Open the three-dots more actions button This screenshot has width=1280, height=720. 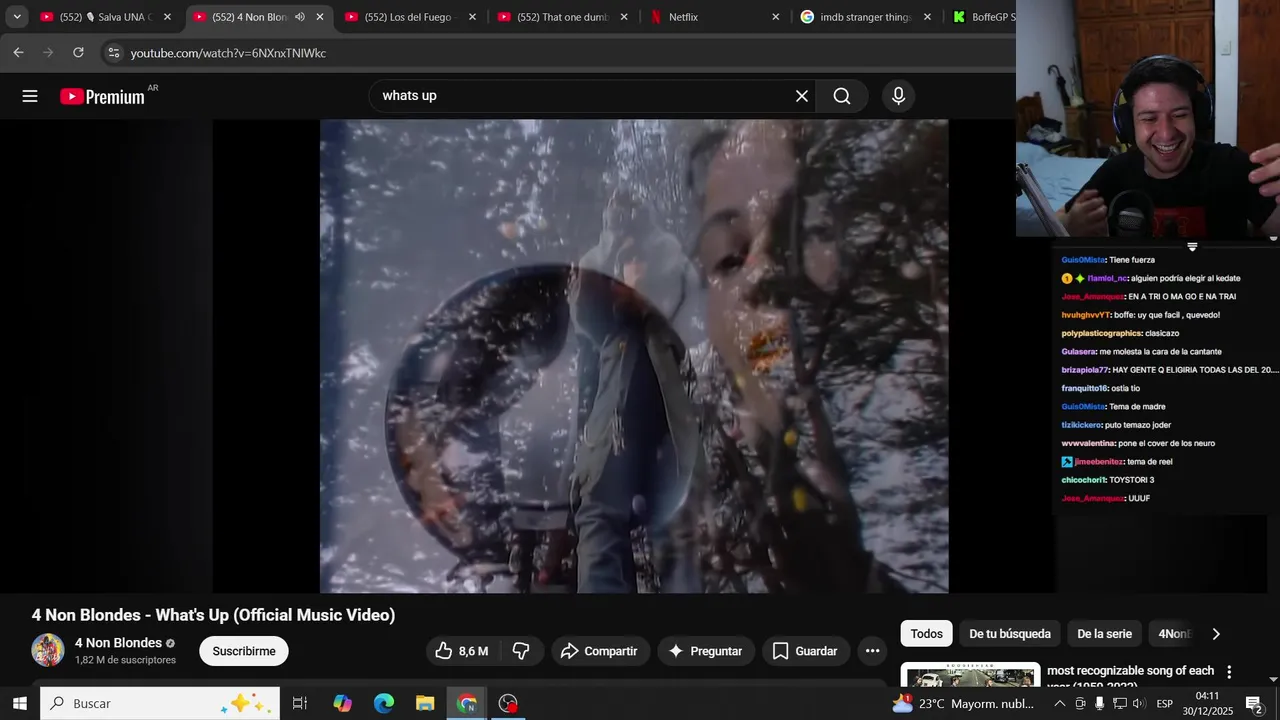pos(872,651)
